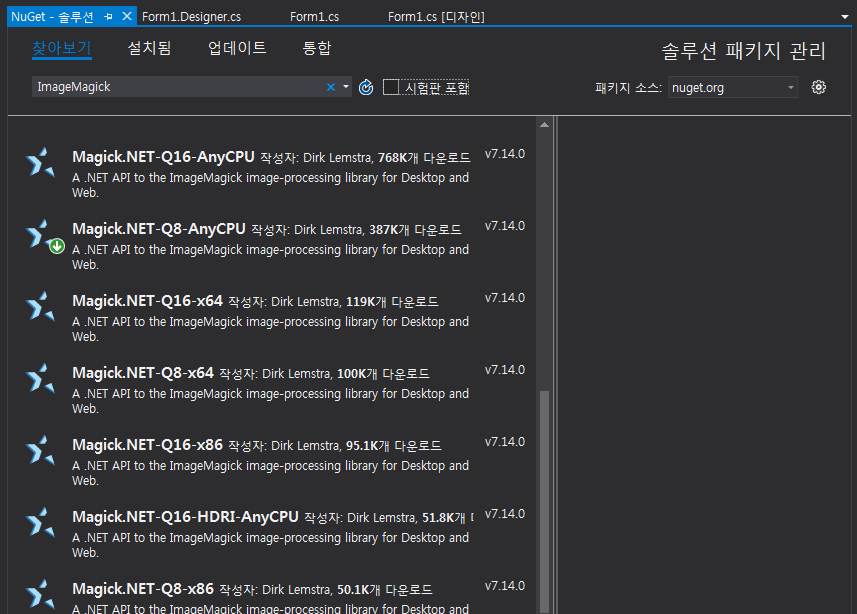Enable the include prerelease checkbox
Screen dimensions: 857x614
pyautogui.click(x=391, y=87)
